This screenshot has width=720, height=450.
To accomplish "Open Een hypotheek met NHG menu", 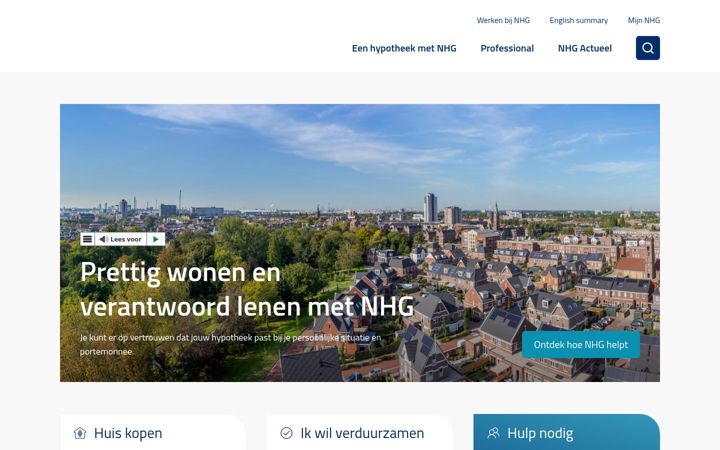I will click(404, 48).
